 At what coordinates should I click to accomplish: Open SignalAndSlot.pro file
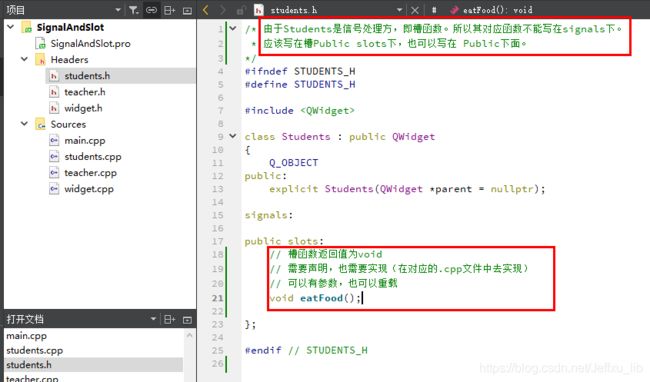tap(90, 44)
